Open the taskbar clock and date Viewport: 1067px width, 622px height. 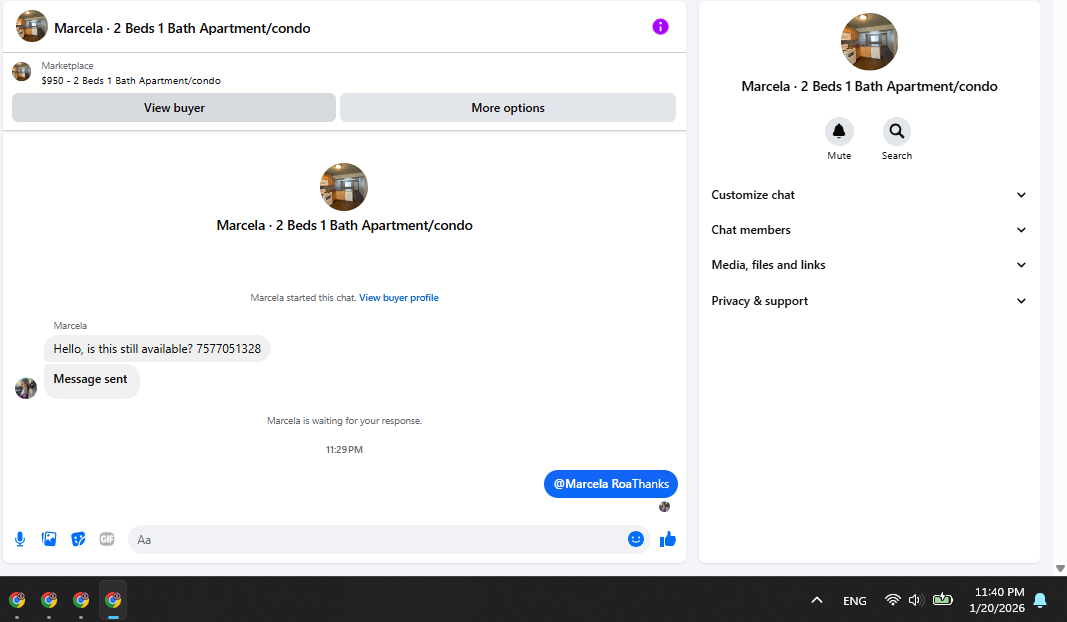click(997, 600)
